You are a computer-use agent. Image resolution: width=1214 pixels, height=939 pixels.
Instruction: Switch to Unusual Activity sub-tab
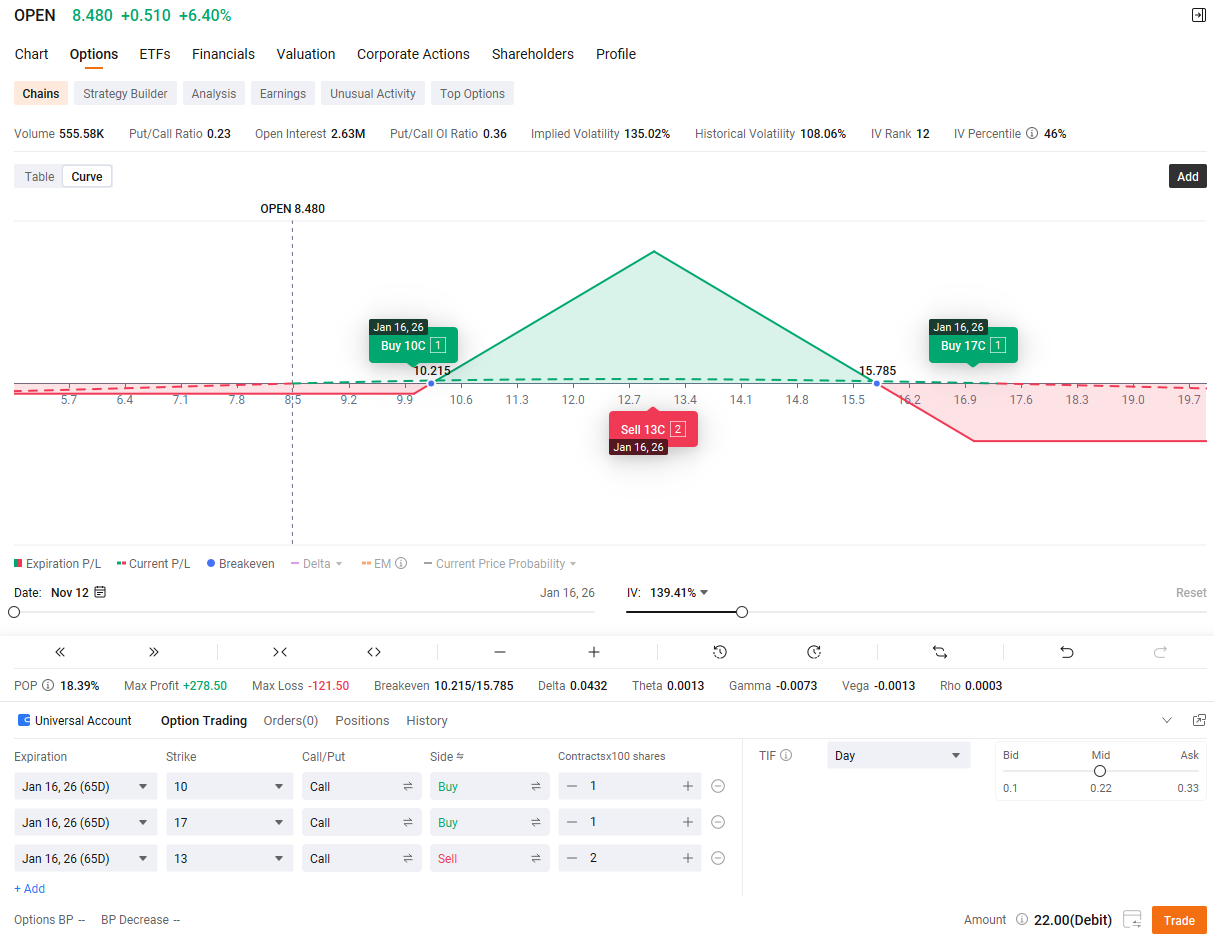tap(373, 93)
